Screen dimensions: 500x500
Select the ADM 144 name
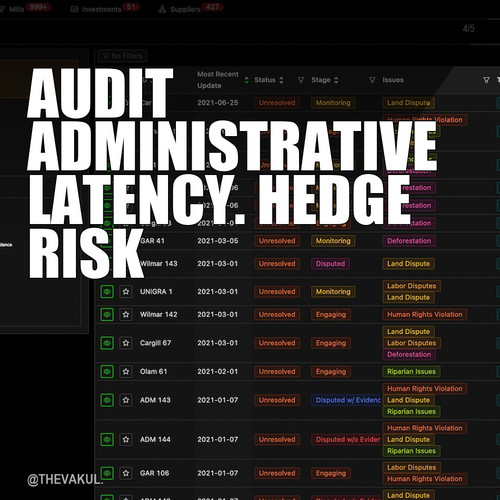click(x=155, y=439)
